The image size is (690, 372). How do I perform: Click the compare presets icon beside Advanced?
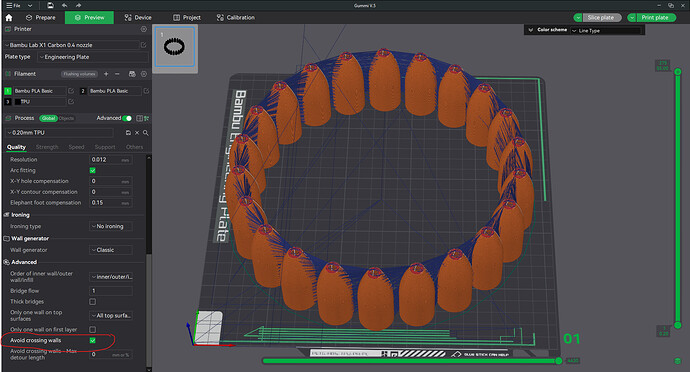click(x=139, y=118)
